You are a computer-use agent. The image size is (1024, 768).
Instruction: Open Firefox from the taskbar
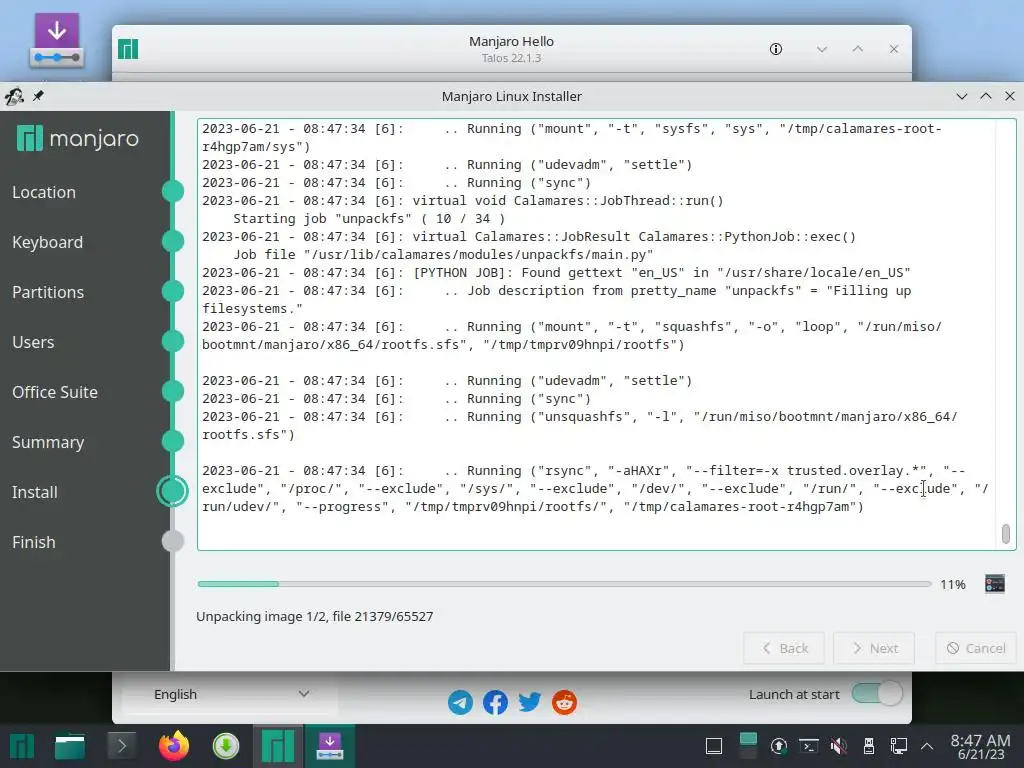tap(174, 746)
